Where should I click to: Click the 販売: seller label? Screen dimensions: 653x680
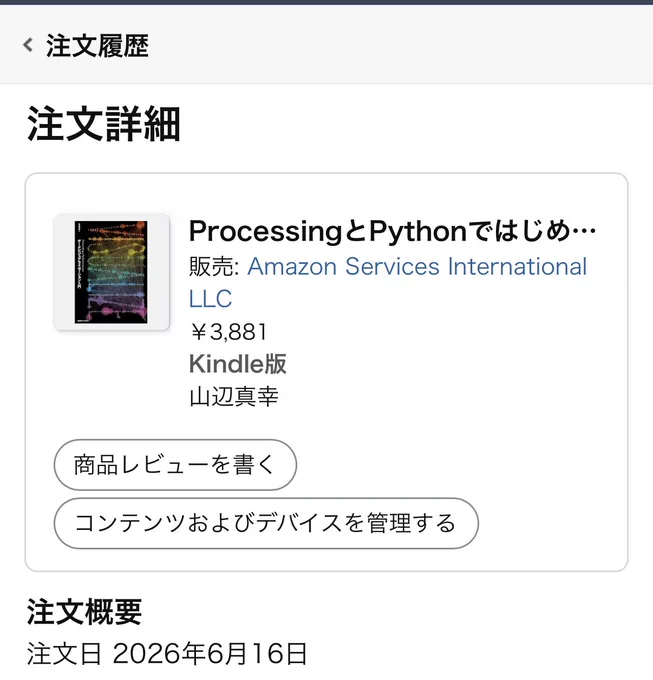(x=214, y=266)
